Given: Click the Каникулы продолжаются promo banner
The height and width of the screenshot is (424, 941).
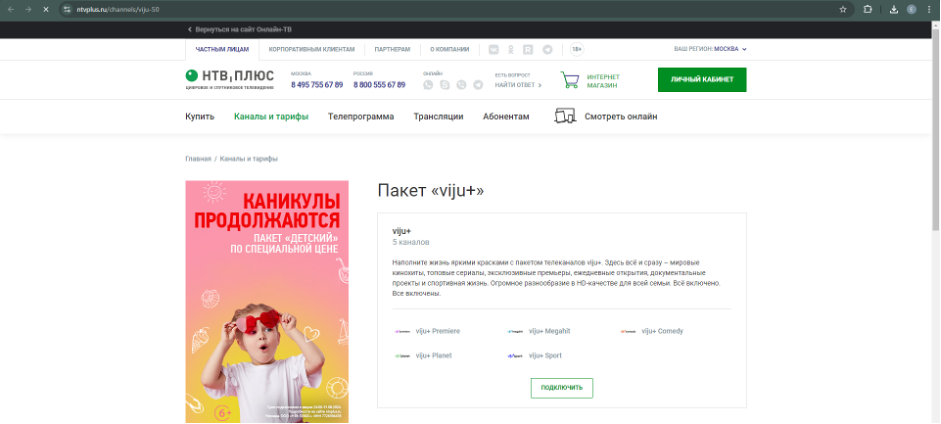Looking at the screenshot, I should click(267, 302).
